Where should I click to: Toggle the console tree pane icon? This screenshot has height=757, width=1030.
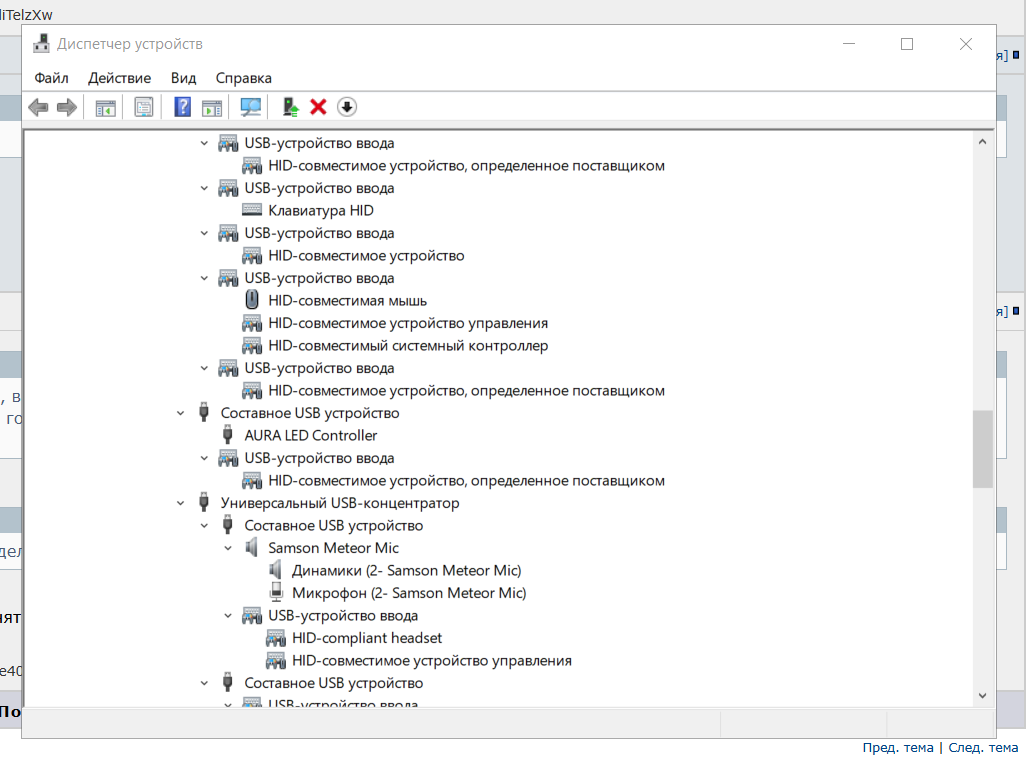click(106, 107)
